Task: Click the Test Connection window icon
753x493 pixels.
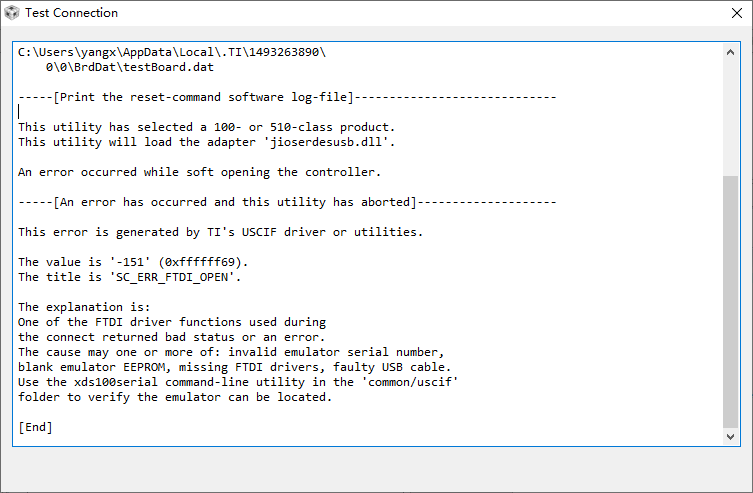Action: coord(12,13)
